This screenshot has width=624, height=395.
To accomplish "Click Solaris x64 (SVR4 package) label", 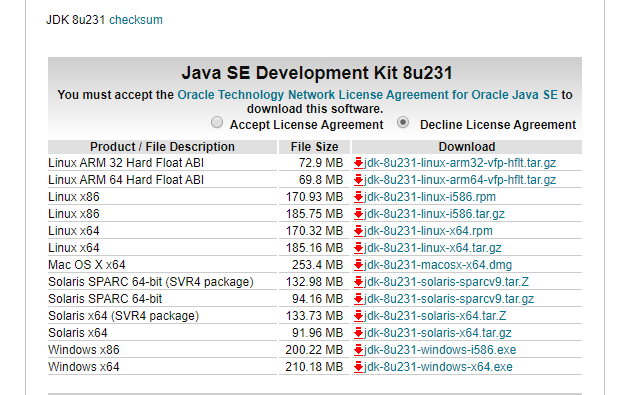I will [123, 316].
